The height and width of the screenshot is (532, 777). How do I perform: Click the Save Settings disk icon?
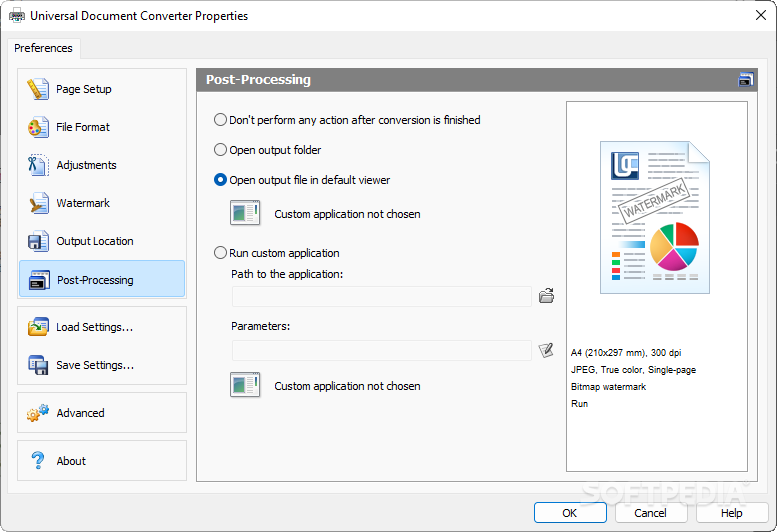click(38, 365)
